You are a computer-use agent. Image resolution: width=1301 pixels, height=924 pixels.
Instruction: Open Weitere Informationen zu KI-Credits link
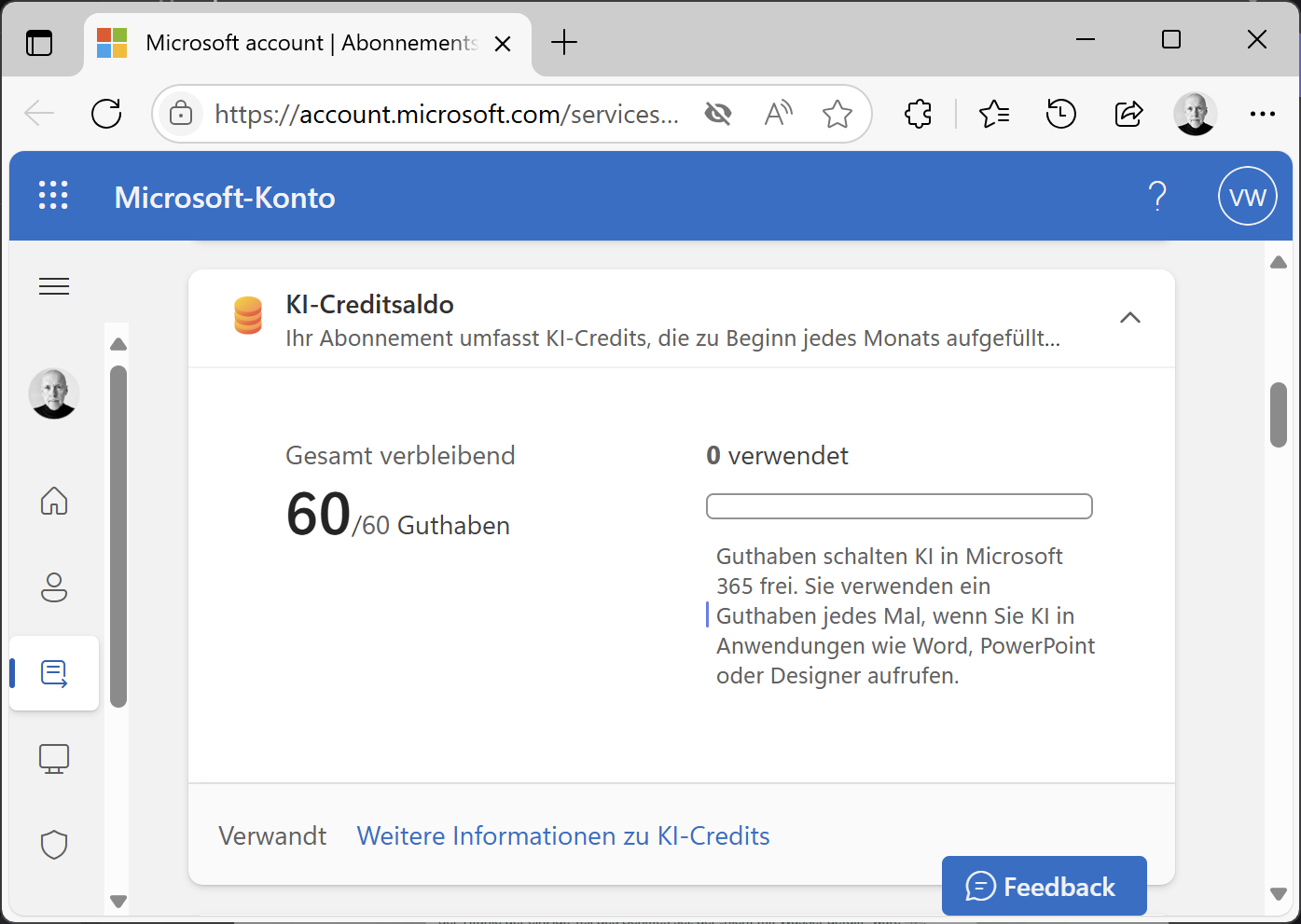tap(563, 835)
